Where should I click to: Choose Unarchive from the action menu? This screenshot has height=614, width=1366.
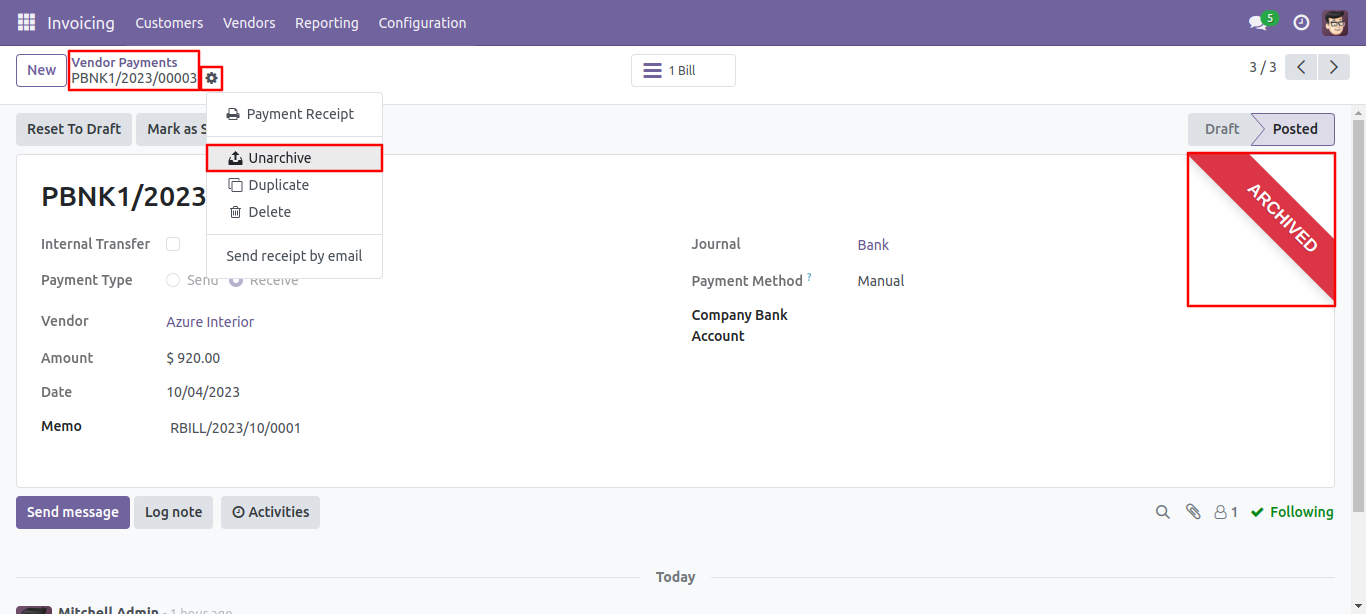click(x=294, y=158)
